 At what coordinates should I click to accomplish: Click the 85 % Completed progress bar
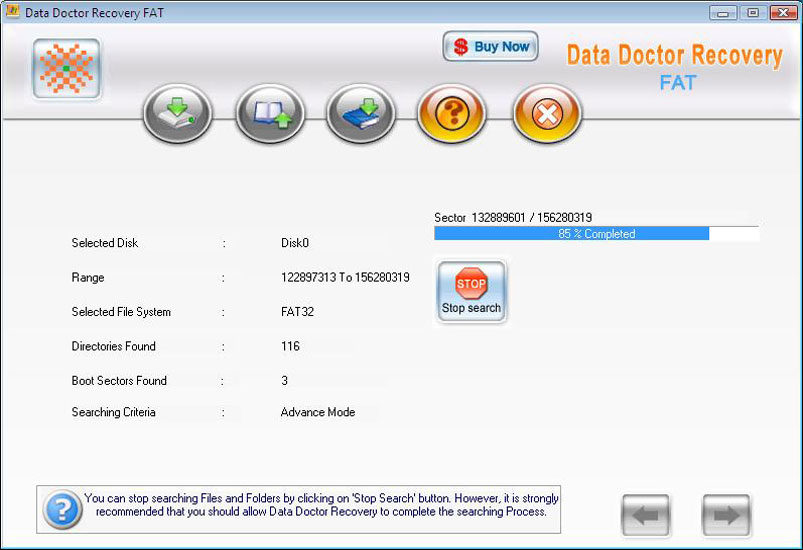click(596, 234)
